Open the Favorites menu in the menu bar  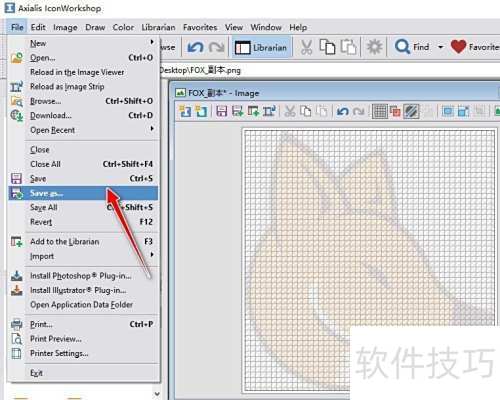[200, 27]
